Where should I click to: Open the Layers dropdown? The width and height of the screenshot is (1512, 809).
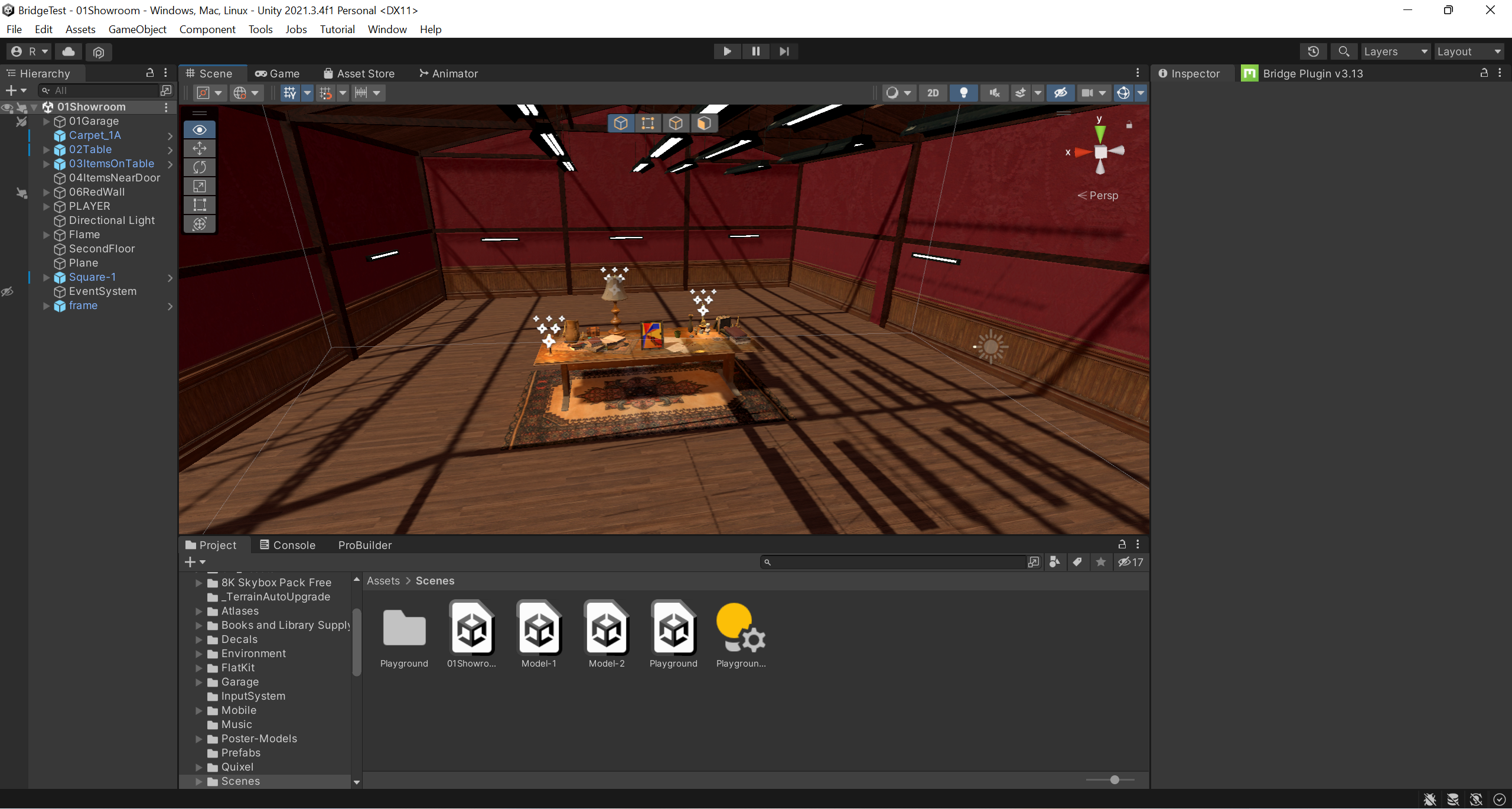[1395, 51]
